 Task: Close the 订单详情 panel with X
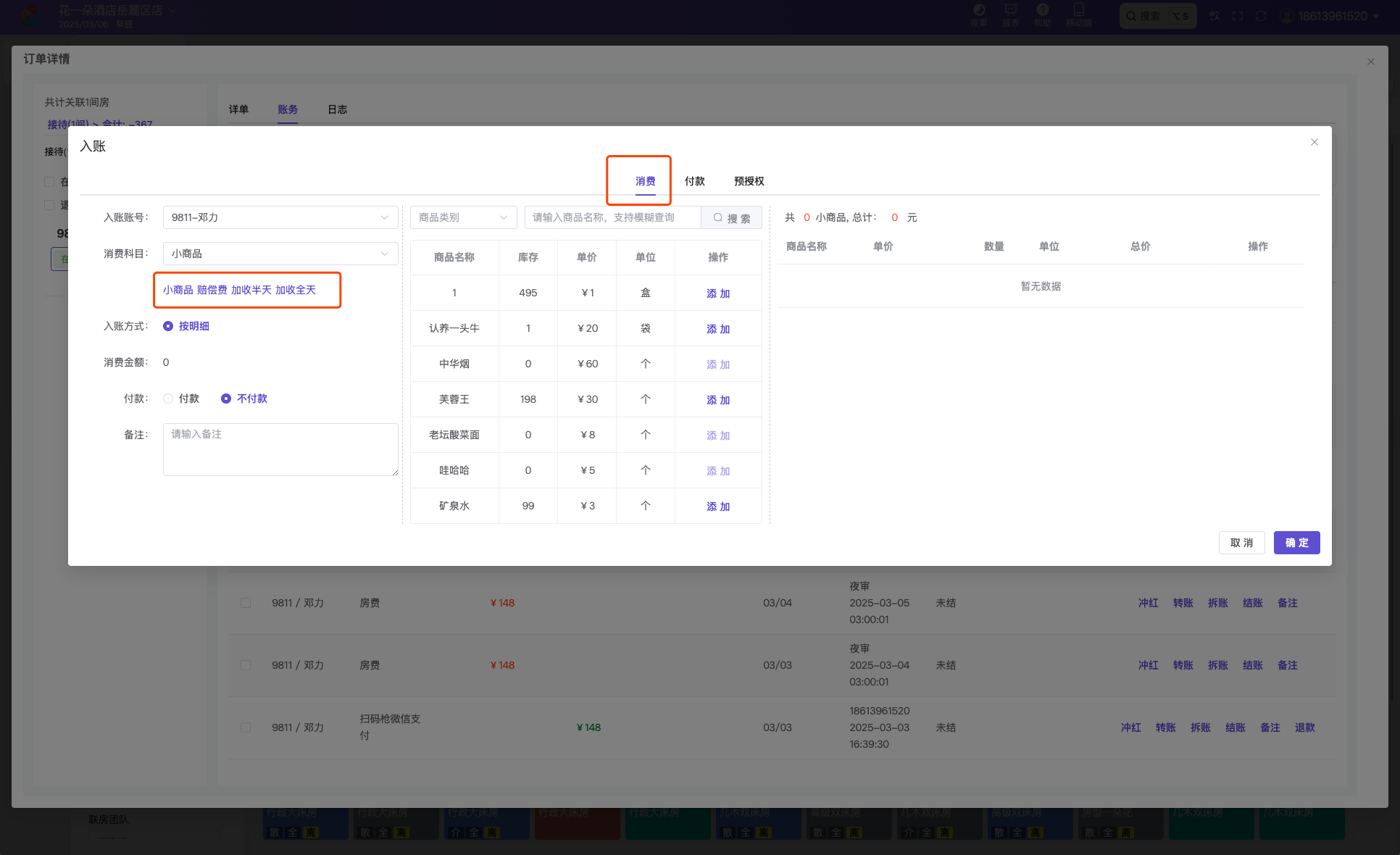pyautogui.click(x=1371, y=62)
